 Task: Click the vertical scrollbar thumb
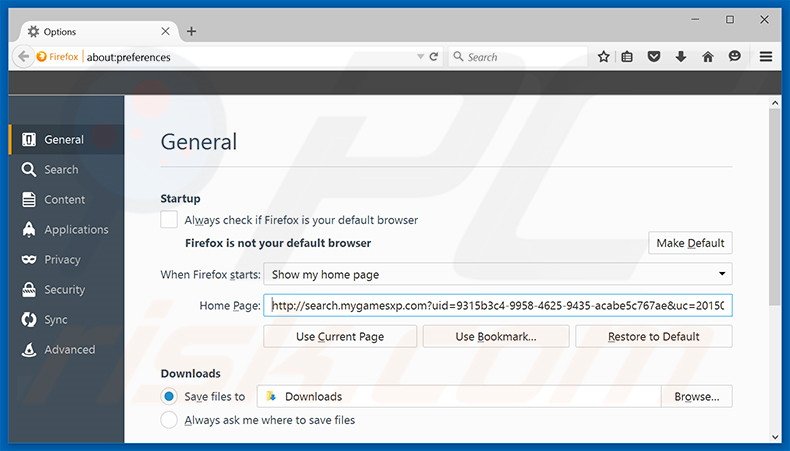(x=775, y=207)
